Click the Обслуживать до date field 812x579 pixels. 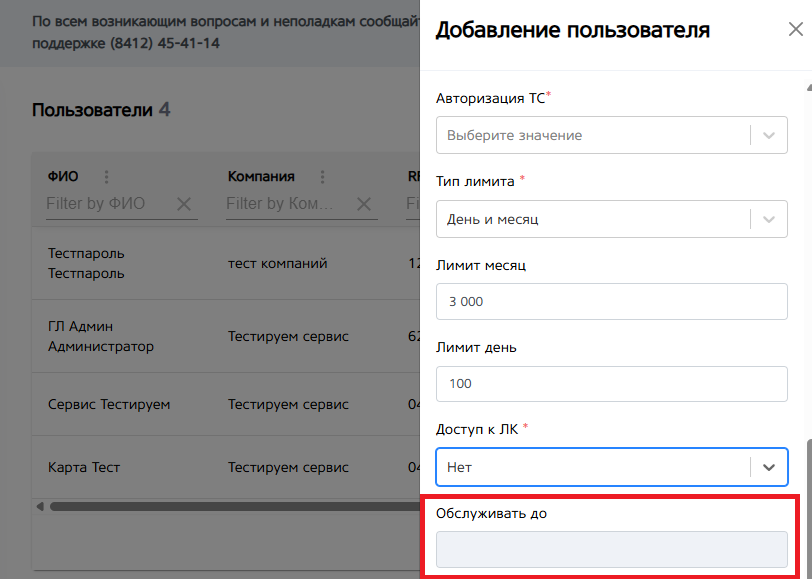[x=612, y=549]
